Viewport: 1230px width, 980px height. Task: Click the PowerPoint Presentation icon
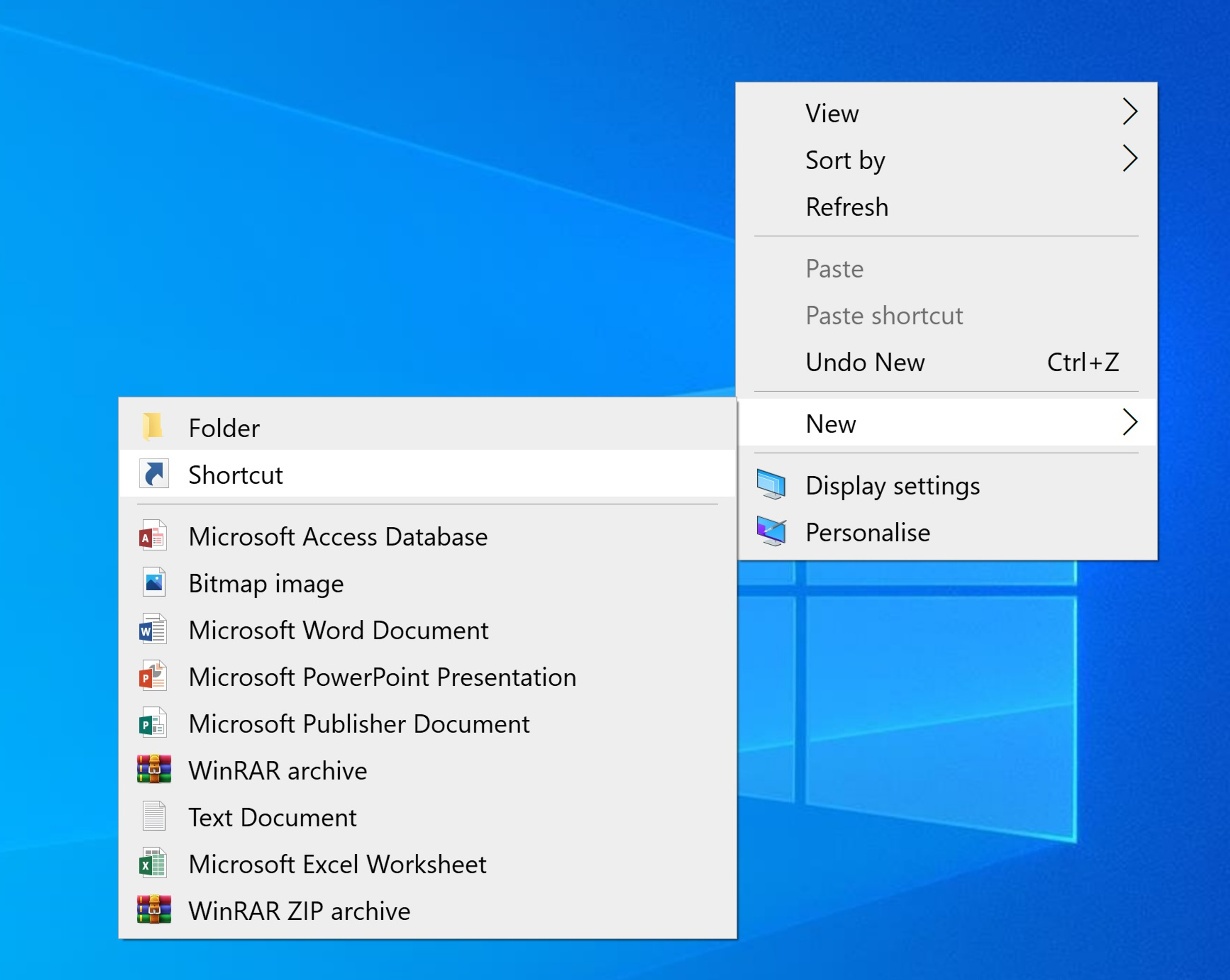[x=153, y=676]
